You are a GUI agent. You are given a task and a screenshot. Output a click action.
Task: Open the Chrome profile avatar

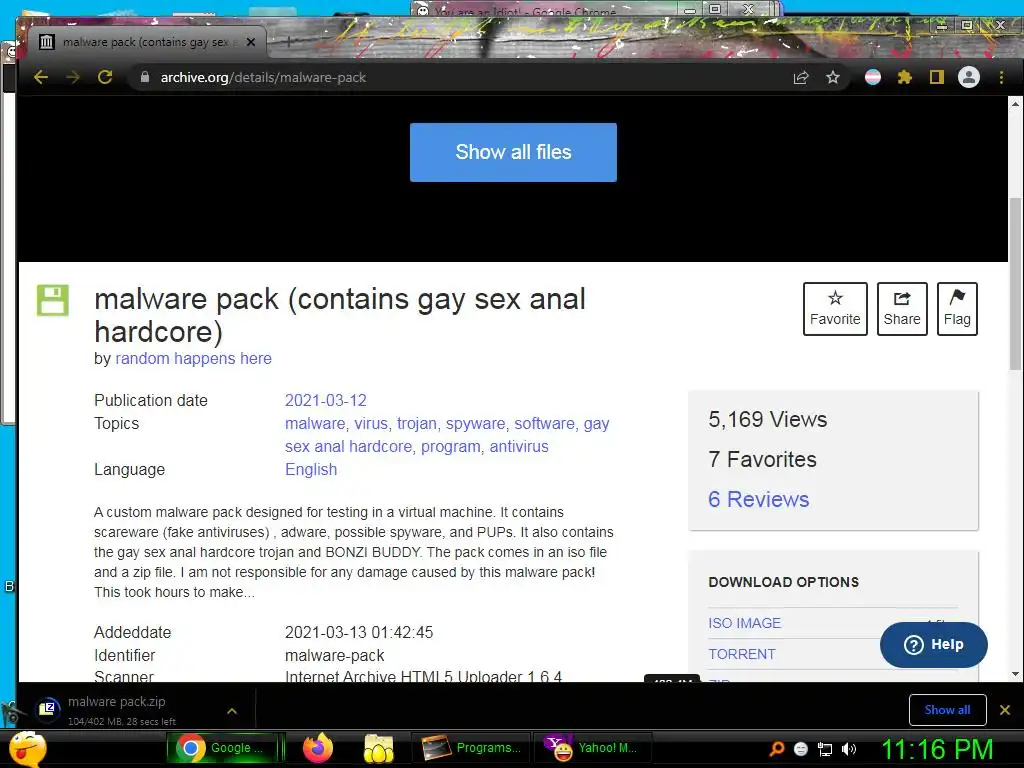pos(968,77)
